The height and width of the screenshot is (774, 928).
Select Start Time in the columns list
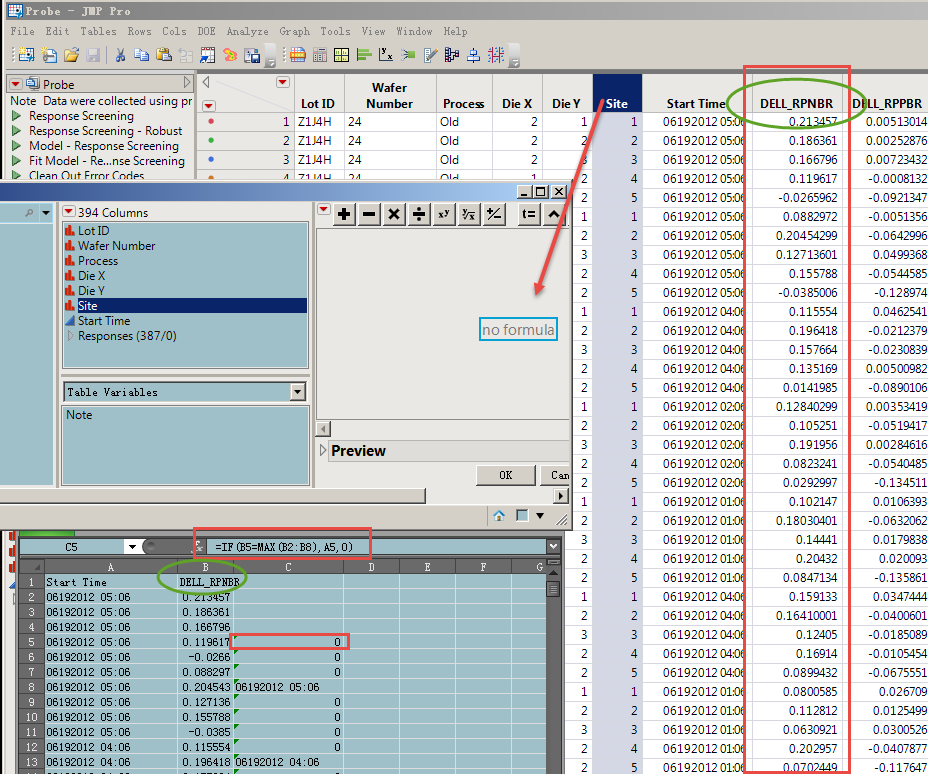coord(104,321)
